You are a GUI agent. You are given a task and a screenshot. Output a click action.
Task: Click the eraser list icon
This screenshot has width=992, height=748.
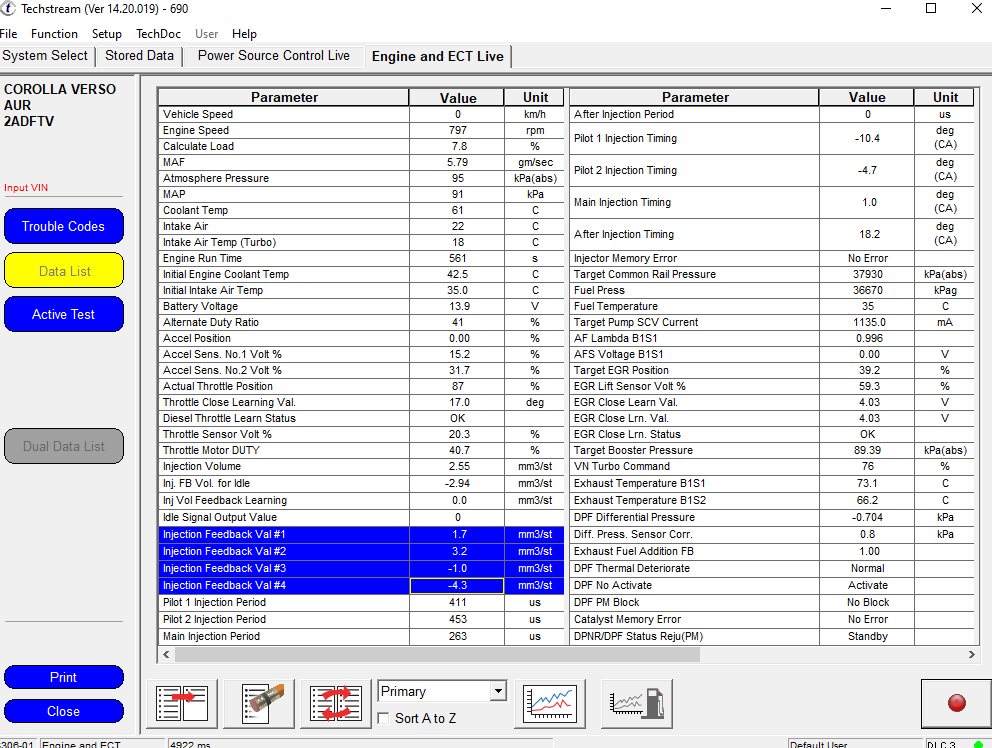tap(259, 704)
